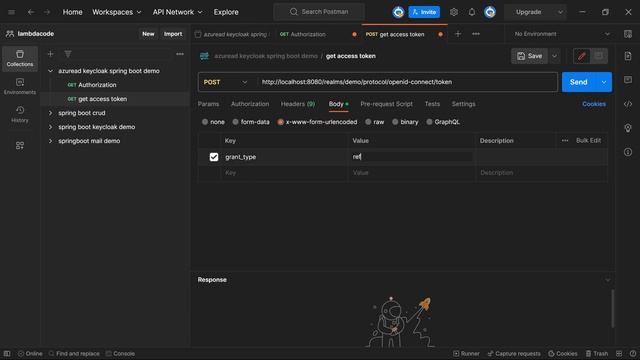
Task: Open the Cookies link
Action: tap(594, 104)
